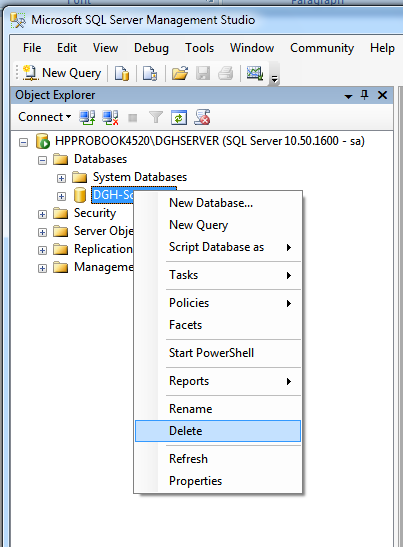Expand the Security folder
Image resolution: width=403 pixels, height=547 pixels.
coord(43,215)
